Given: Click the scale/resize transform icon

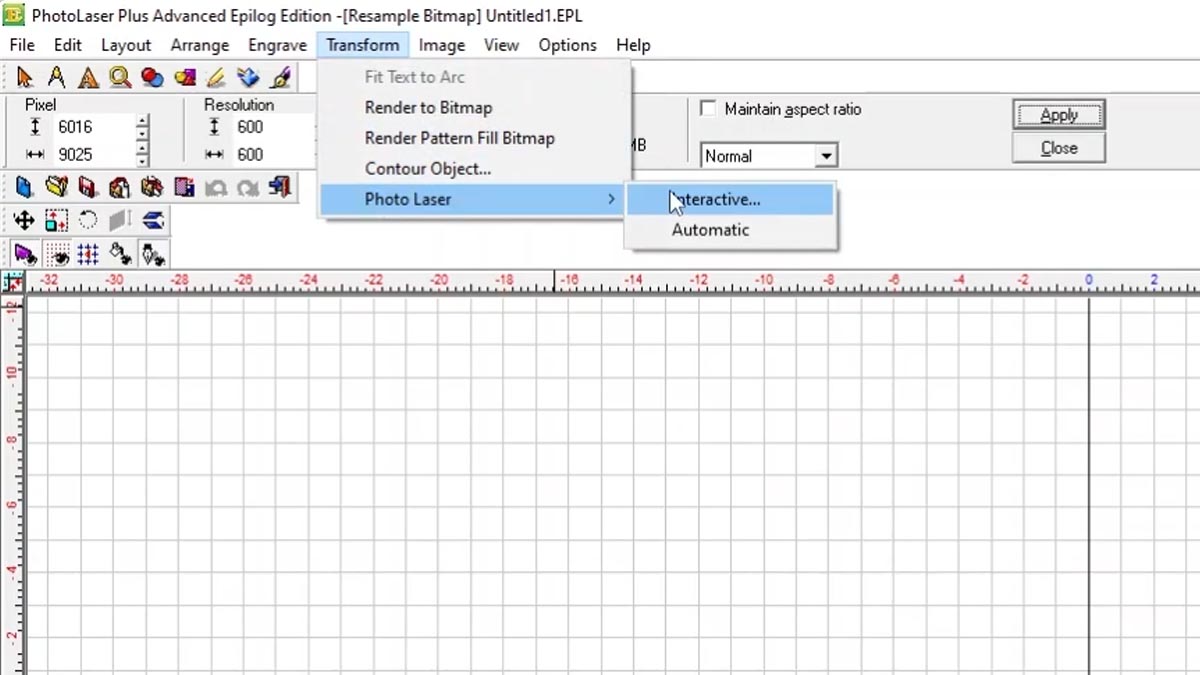Looking at the screenshot, I should (x=56, y=220).
